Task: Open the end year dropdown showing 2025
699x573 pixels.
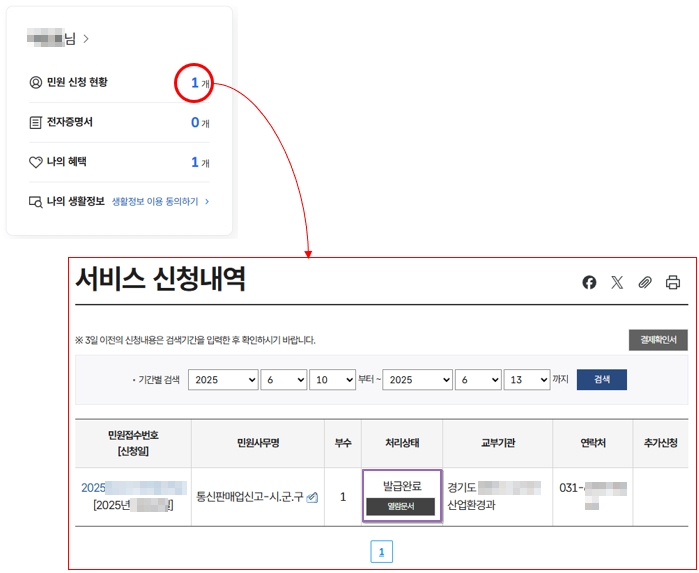Action: tap(418, 379)
